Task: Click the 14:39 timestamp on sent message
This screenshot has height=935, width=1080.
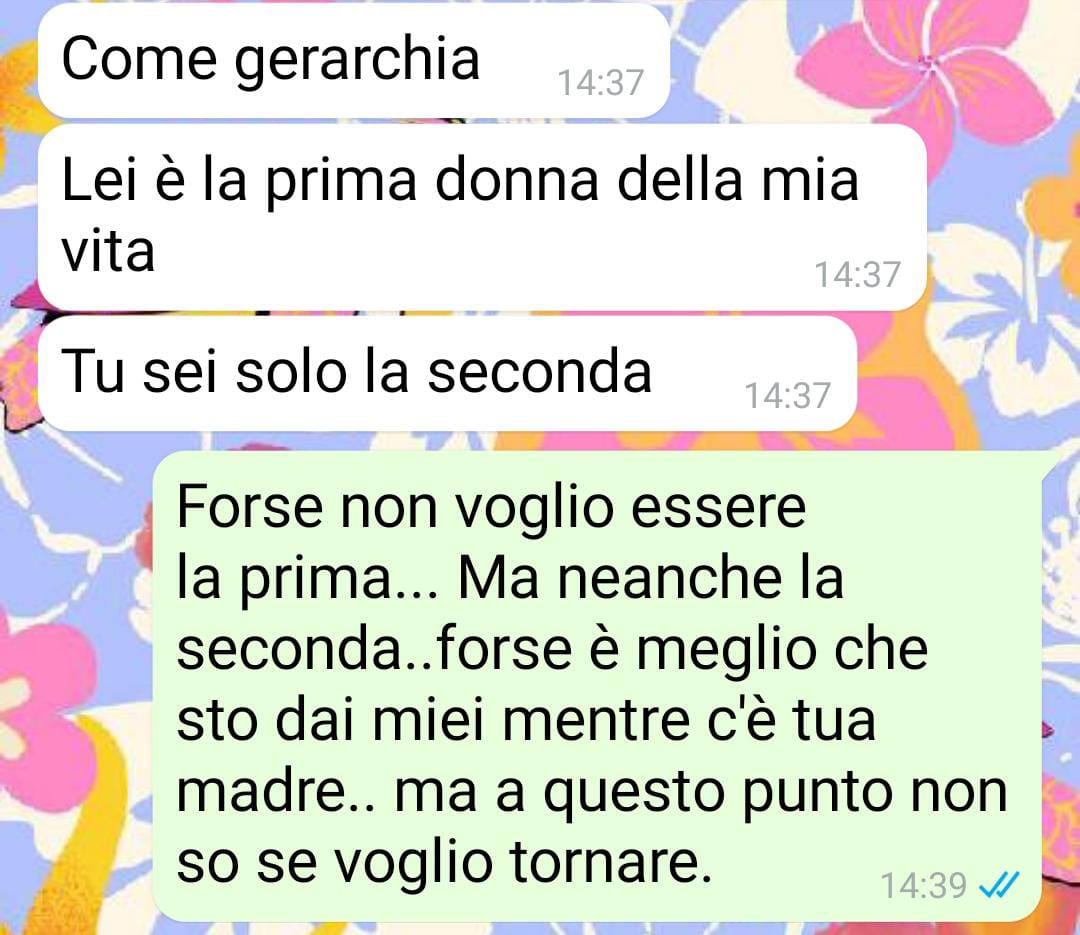Action: (923, 885)
